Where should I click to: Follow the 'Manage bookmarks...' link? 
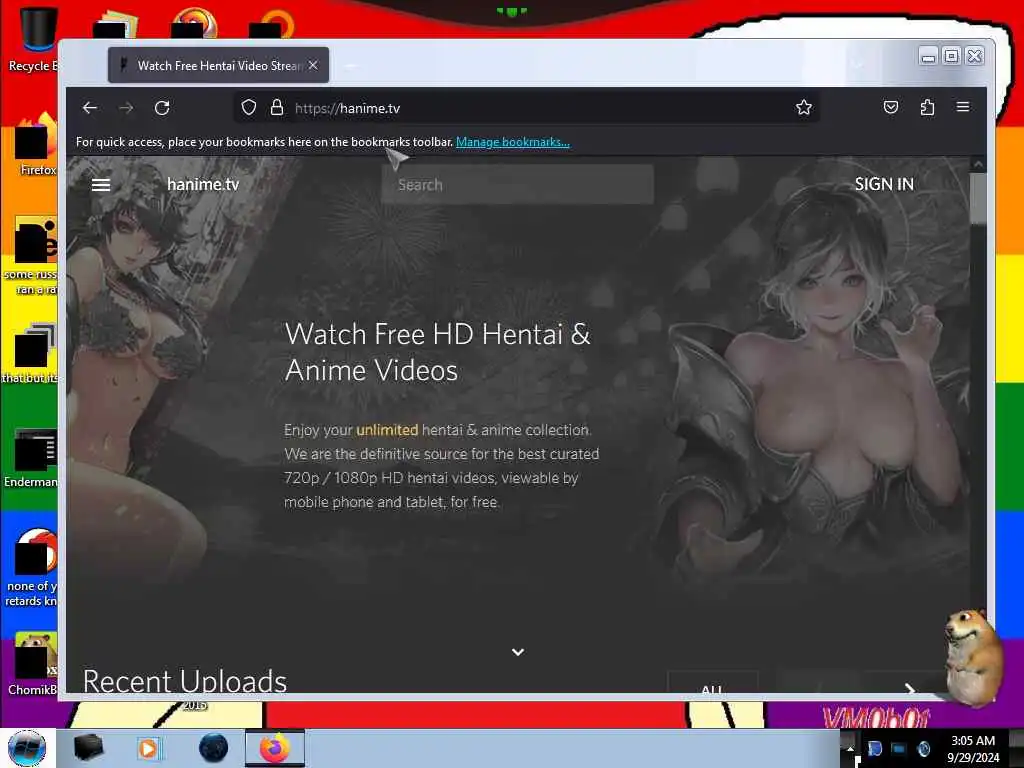click(x=513, y=142)
